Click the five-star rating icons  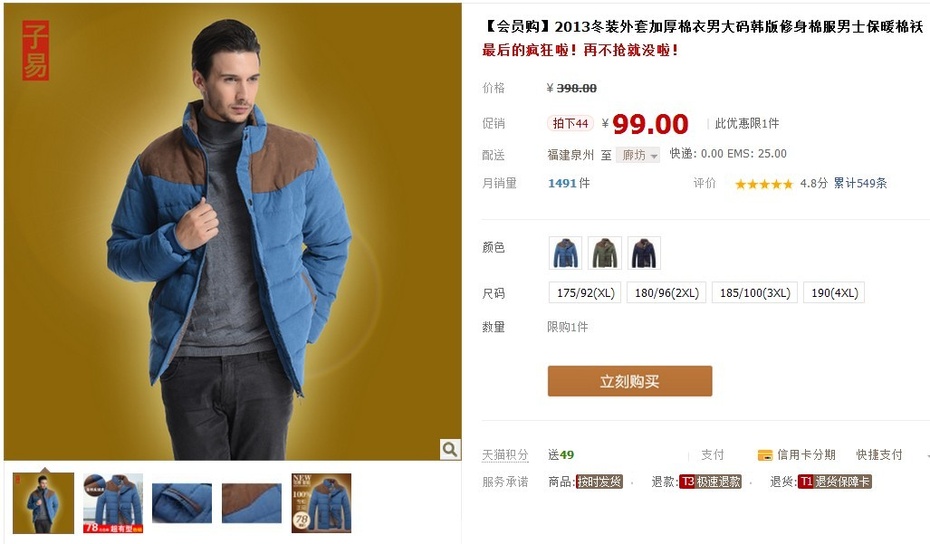[x=763, y=184]
